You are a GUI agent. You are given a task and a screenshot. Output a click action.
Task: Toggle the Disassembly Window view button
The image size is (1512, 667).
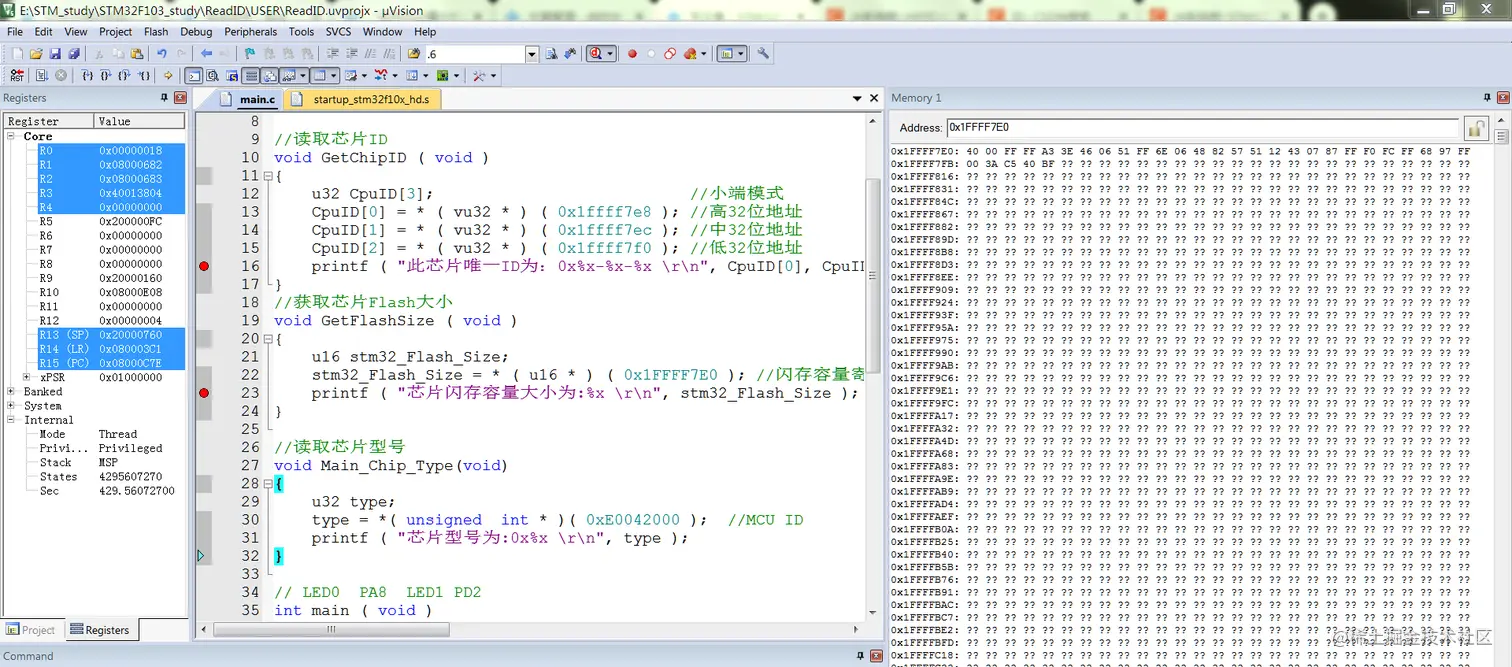213,76
